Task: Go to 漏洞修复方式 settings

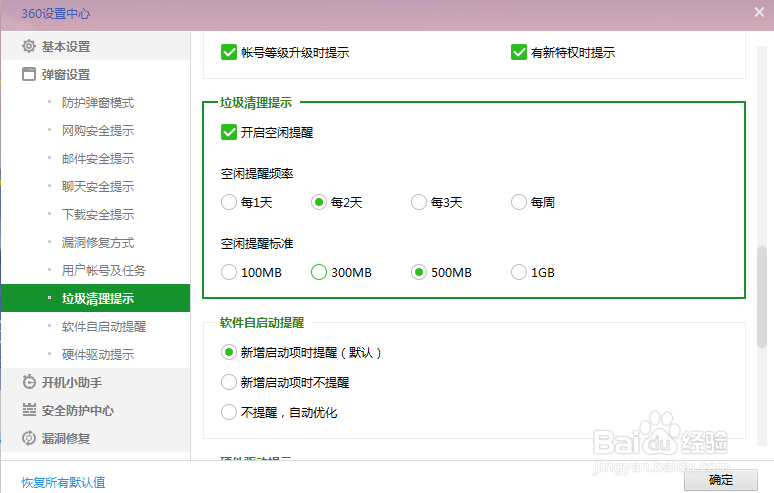Action: [x=98, y=242]
